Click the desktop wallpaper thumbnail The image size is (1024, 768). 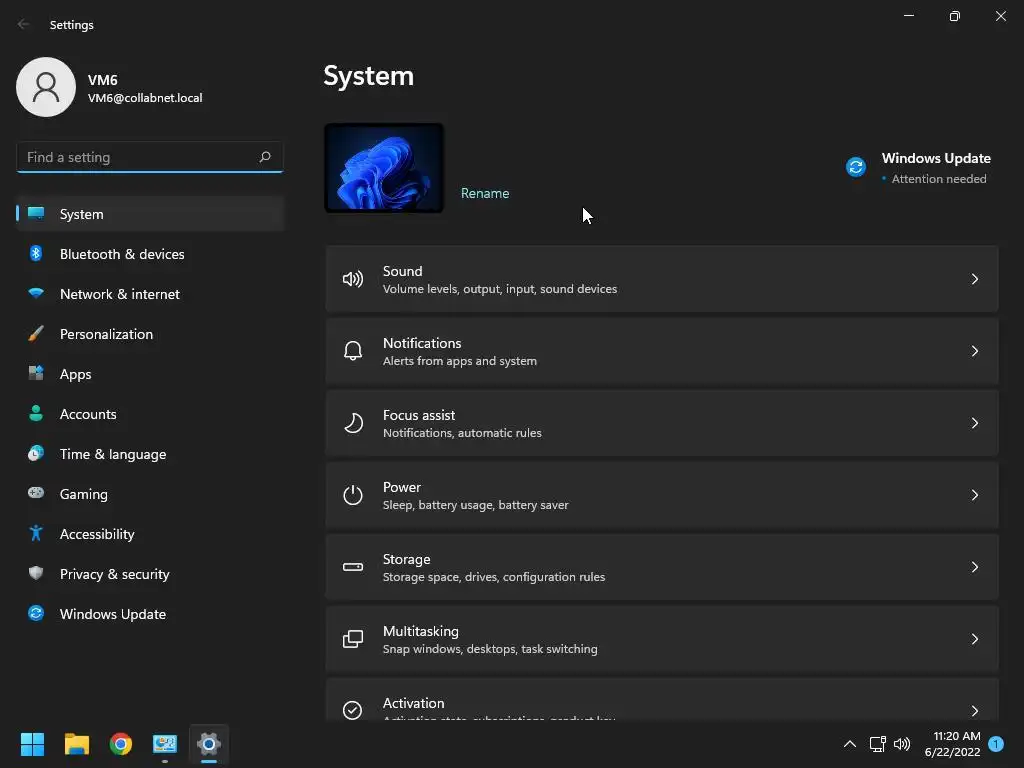click(384, 168)
